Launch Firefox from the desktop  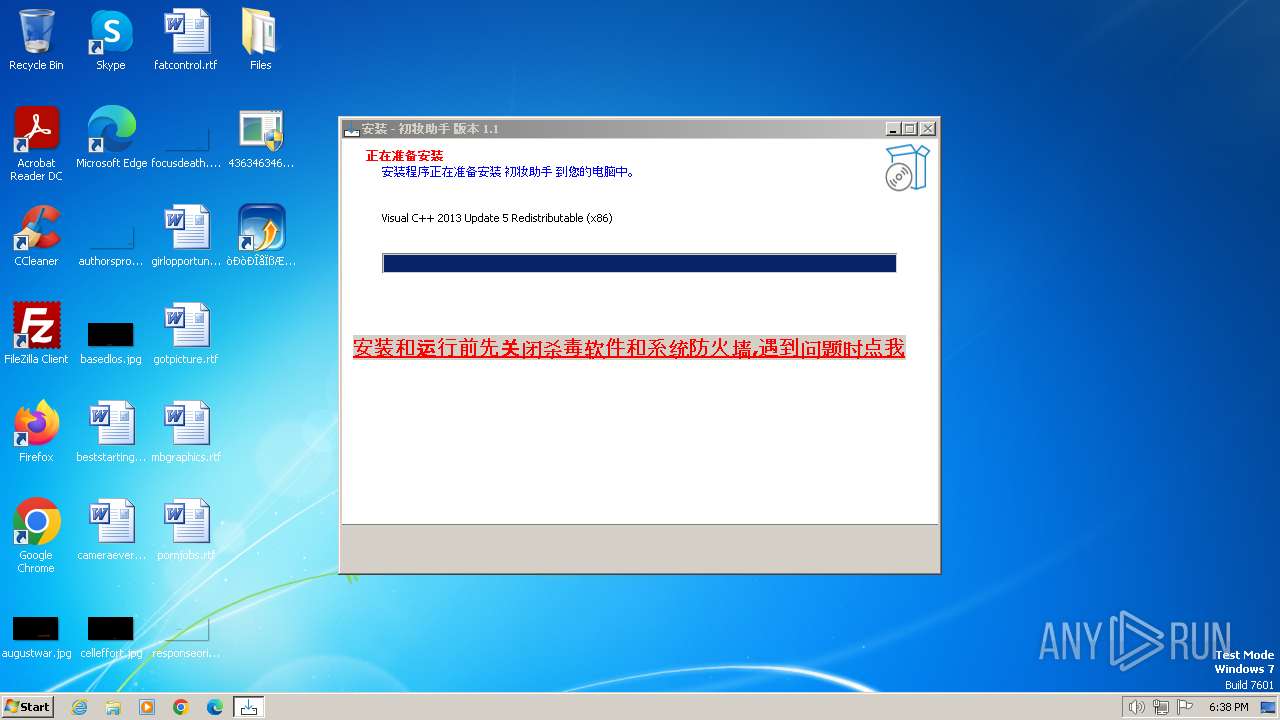pyautogui.click(x=36, y=432)
